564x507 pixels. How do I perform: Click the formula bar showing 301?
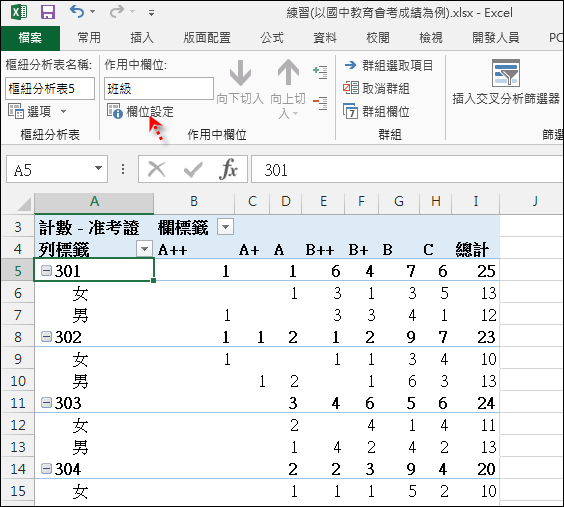(x=407, y=169)
